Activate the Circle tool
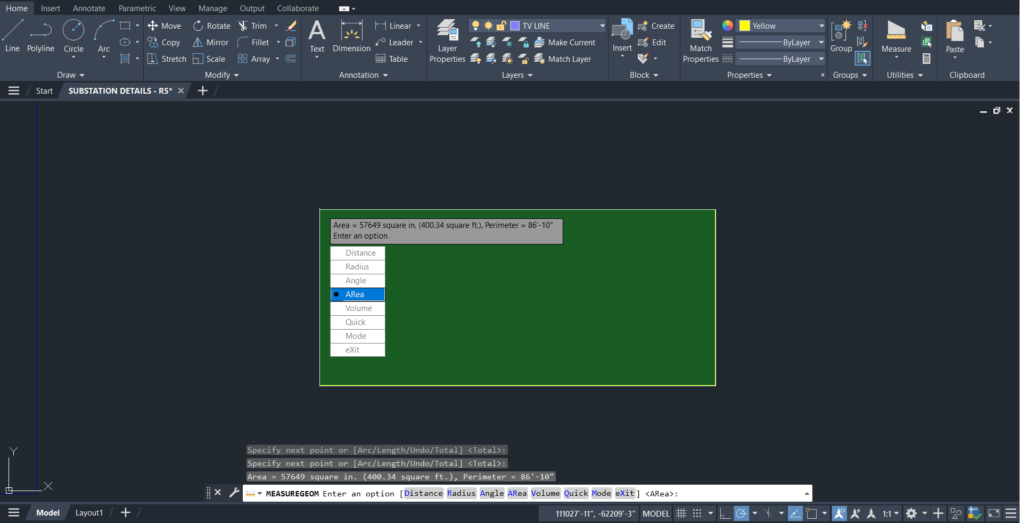 (73, 37)
